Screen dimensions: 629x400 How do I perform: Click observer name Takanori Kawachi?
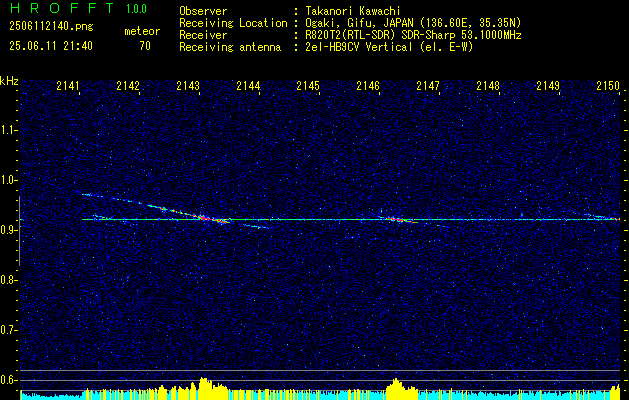click(x=353, y=11)
